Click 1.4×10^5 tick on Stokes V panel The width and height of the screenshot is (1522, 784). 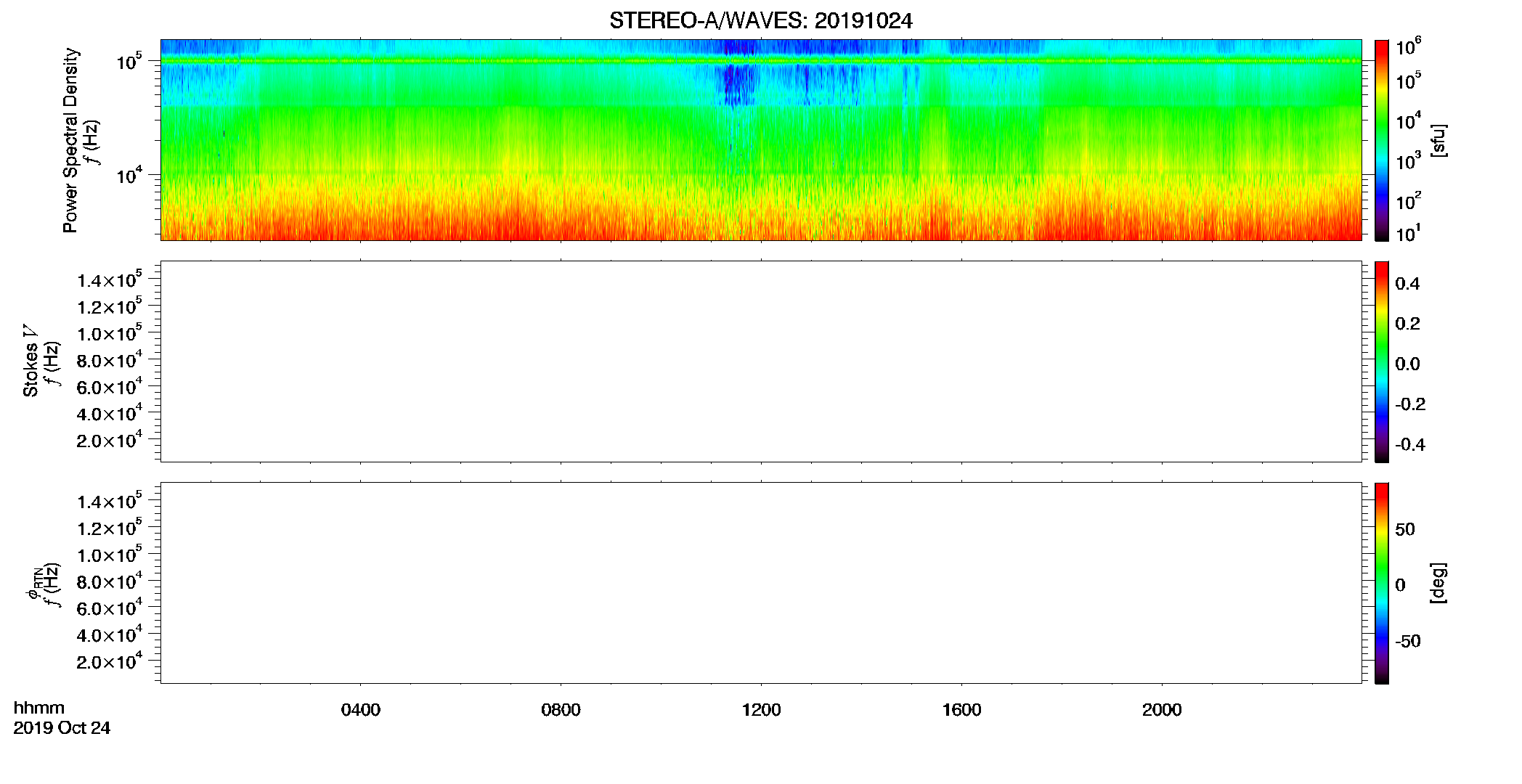tap(110, 279)
